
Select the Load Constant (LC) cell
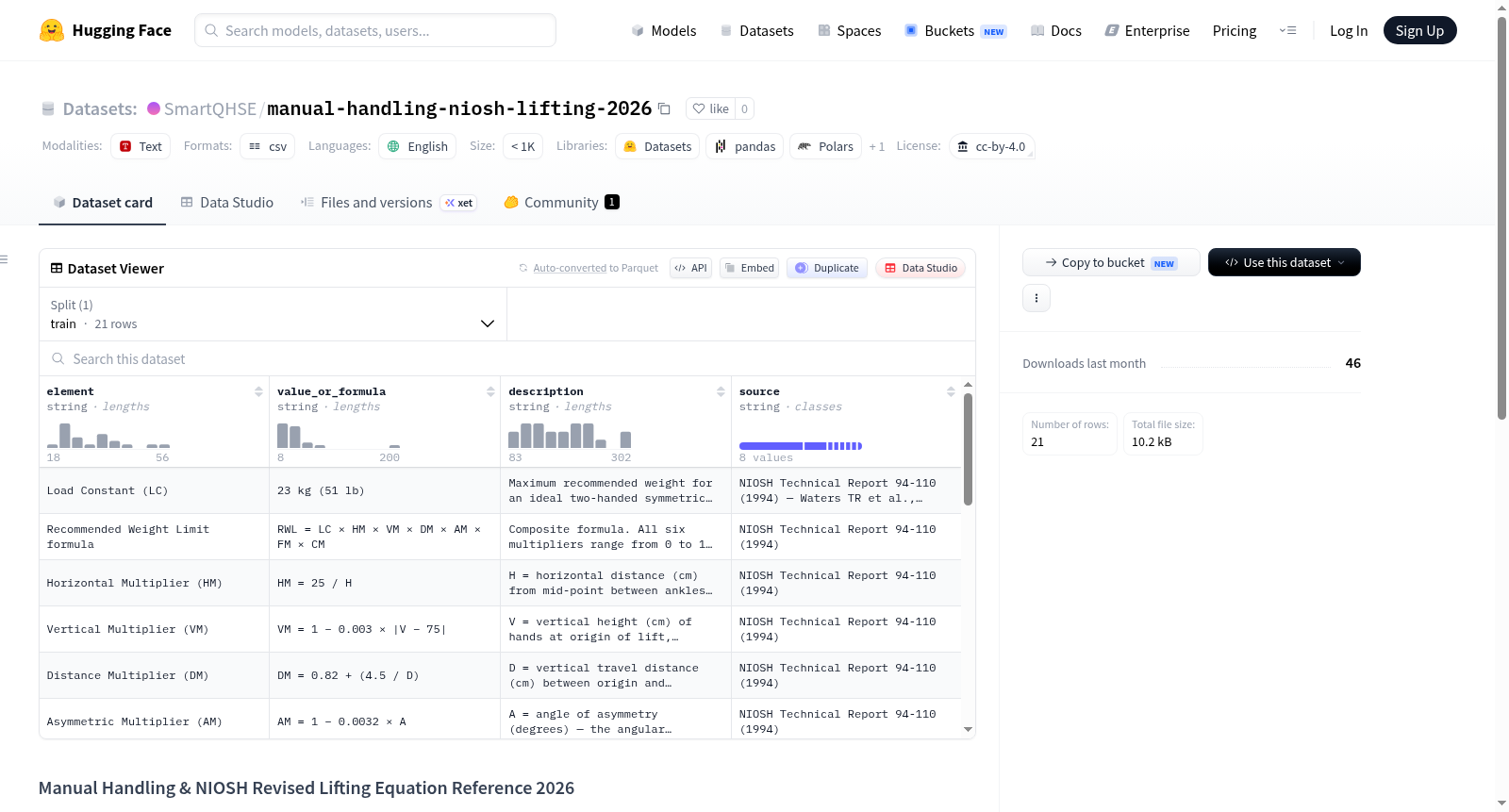(155, 491)
